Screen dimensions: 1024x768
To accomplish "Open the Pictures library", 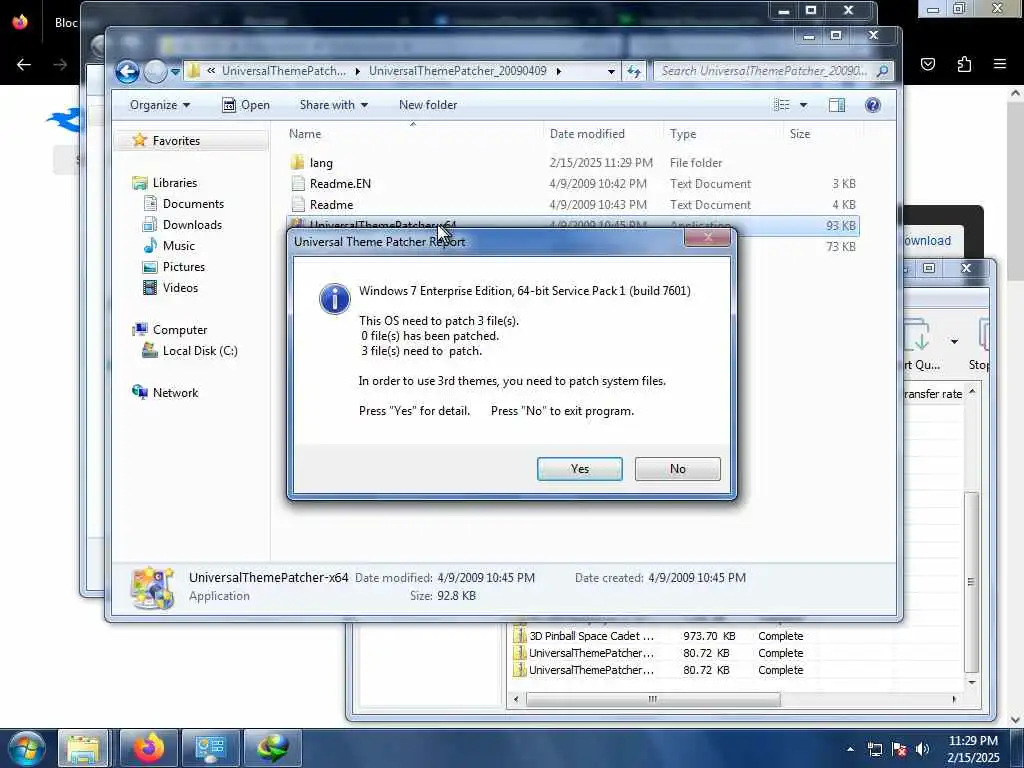I will click(184, 266).
